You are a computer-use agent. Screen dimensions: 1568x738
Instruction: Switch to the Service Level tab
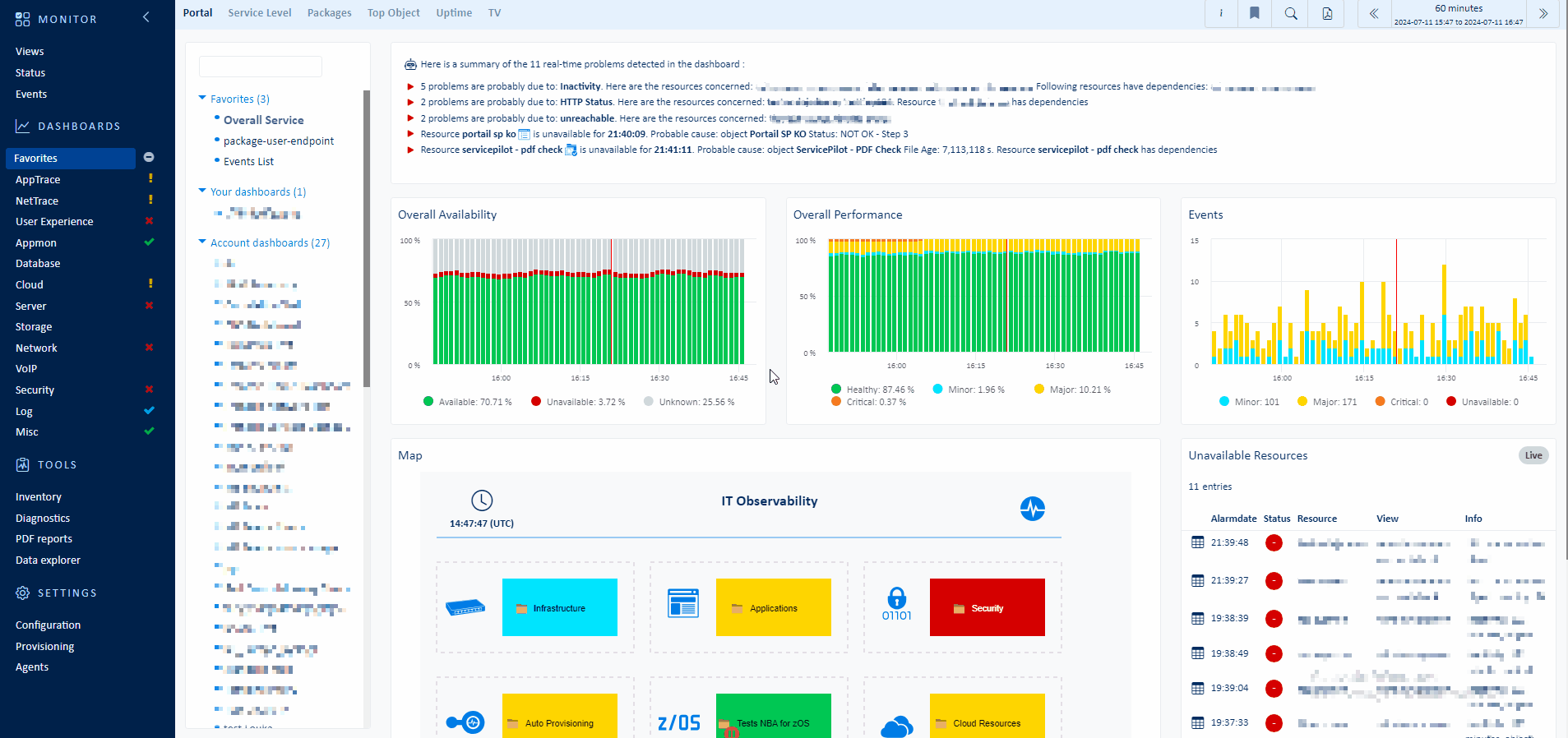pos(260,13)
